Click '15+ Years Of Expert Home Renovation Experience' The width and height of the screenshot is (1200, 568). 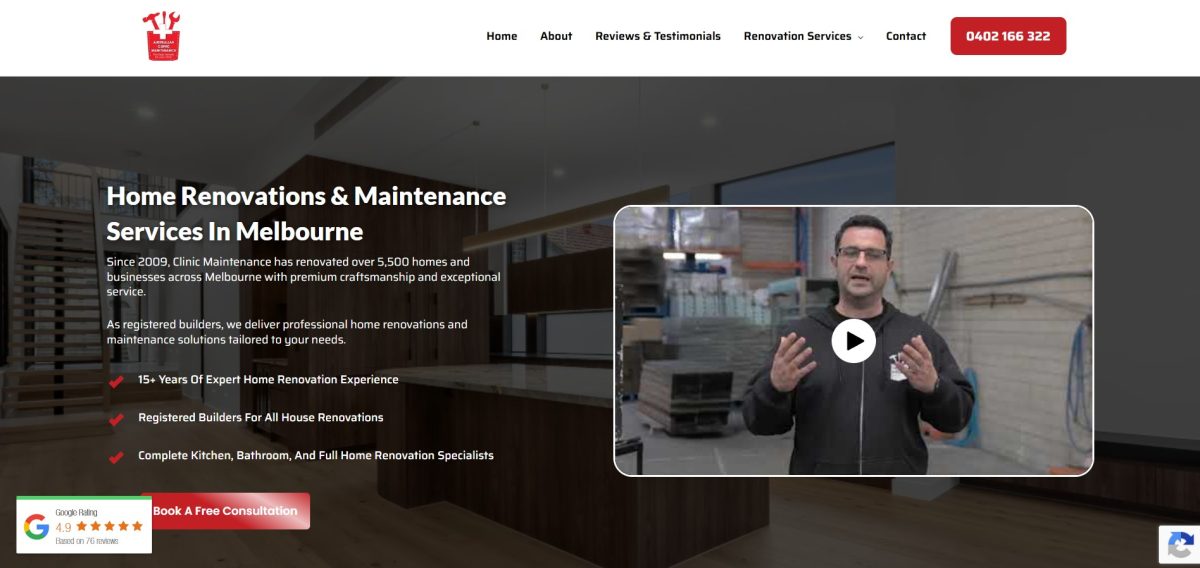click(268, 380)
